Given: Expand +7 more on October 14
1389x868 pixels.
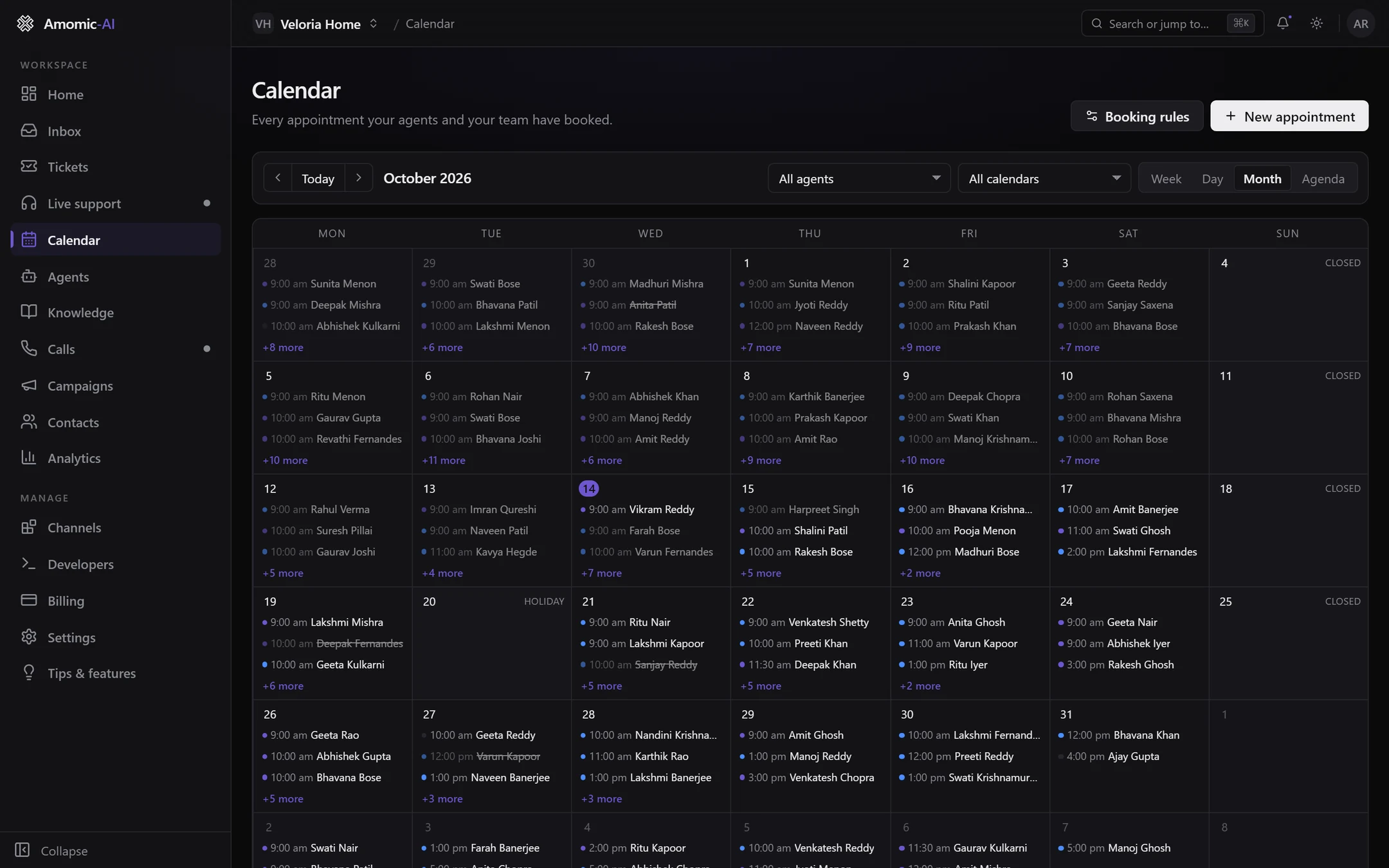Looking at the screenshot, I should (x=601, y=573).
